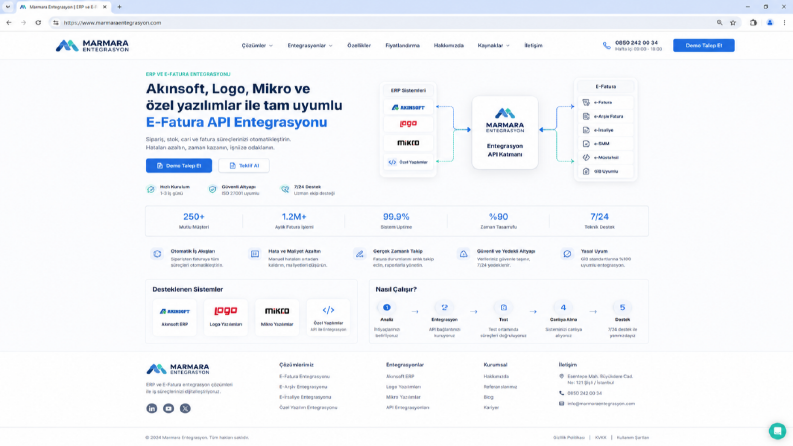Click the e-Fatura icon in E-Fatura panel
Viewport: 793px width, 446px height.
[x=586, y=102]
